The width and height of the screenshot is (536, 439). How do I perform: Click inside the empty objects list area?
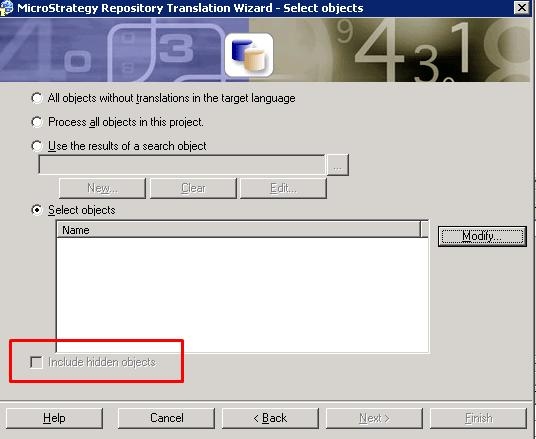(242, 295)
